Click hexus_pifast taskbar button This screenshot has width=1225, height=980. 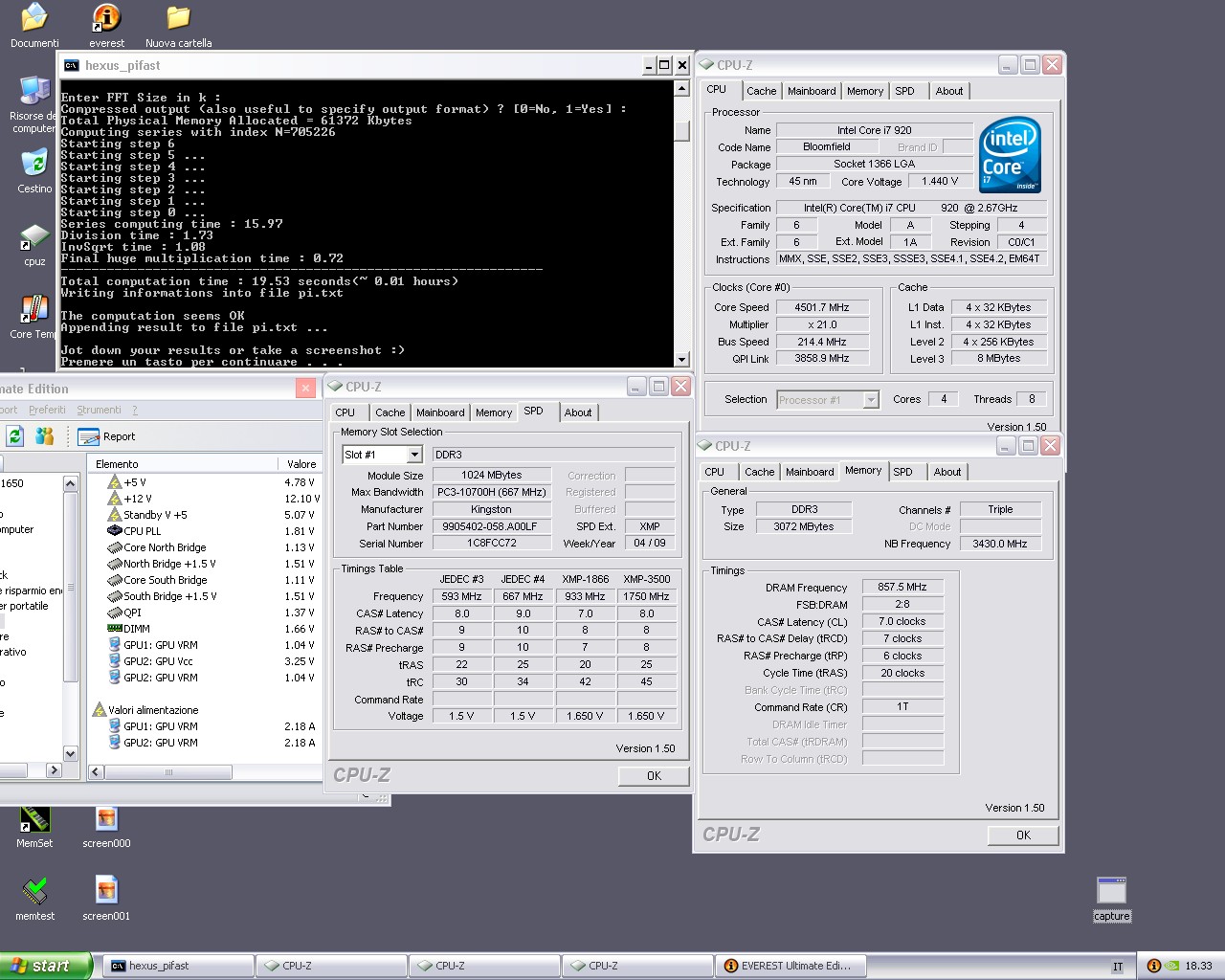tap(178, 966)
